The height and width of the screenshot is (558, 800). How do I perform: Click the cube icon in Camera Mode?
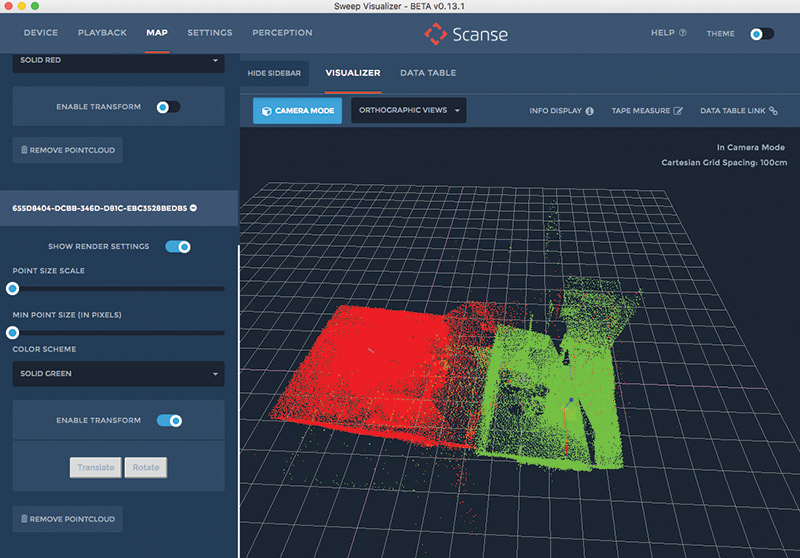coord(266,111)
